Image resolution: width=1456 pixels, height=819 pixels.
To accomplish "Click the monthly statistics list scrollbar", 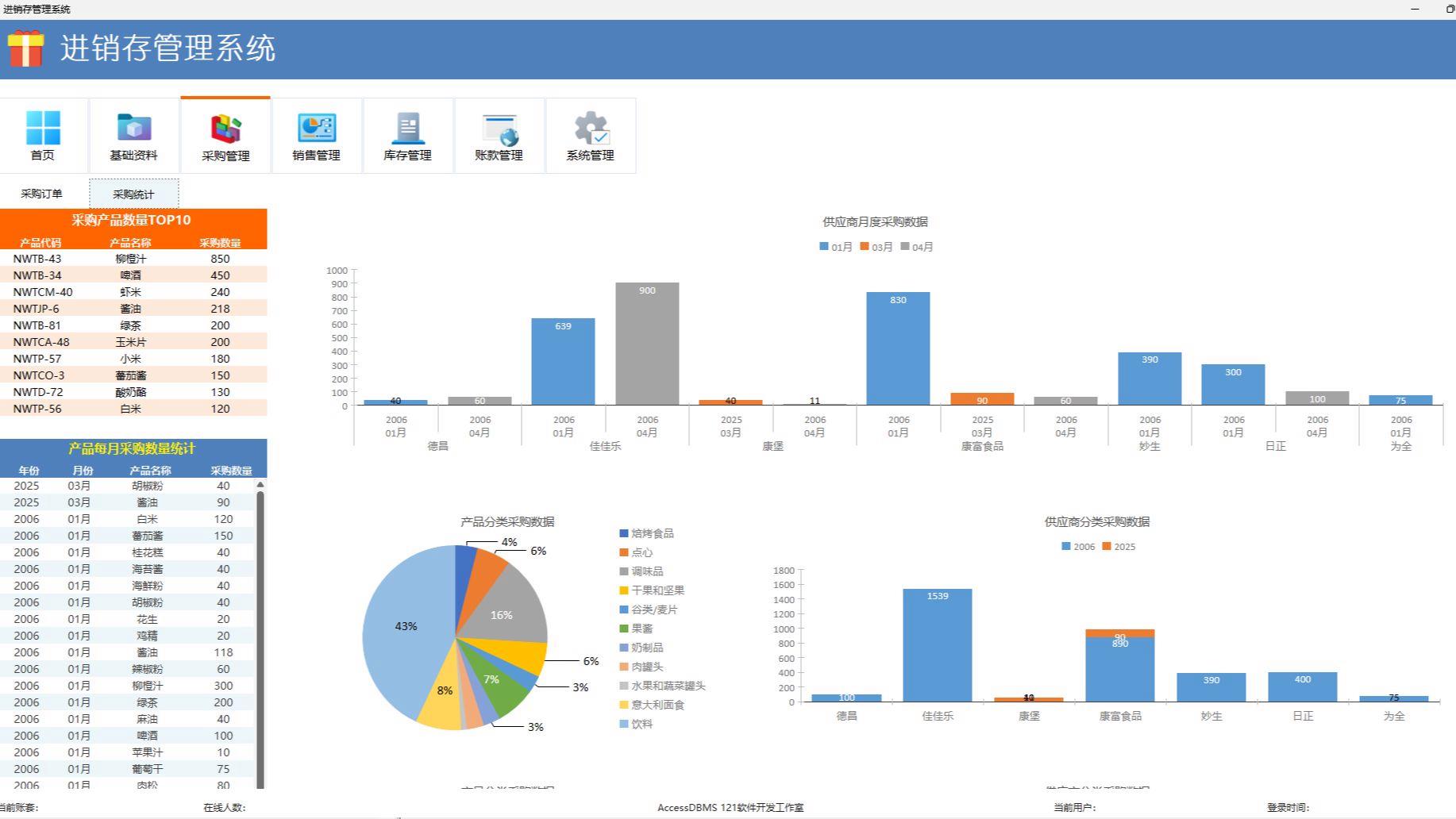I will click(260, 640).
